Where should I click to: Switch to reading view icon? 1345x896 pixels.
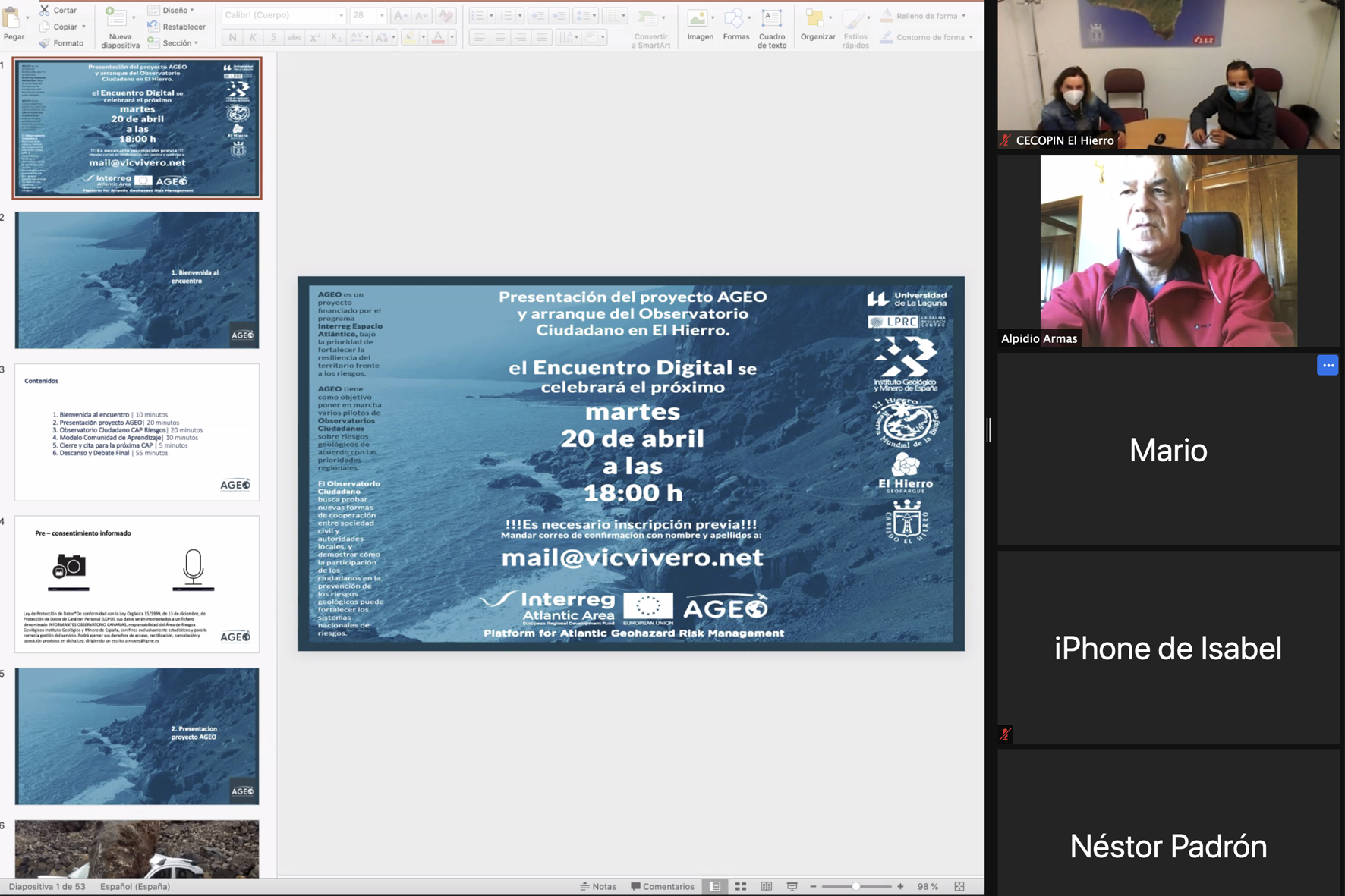(x=767, y=886)
